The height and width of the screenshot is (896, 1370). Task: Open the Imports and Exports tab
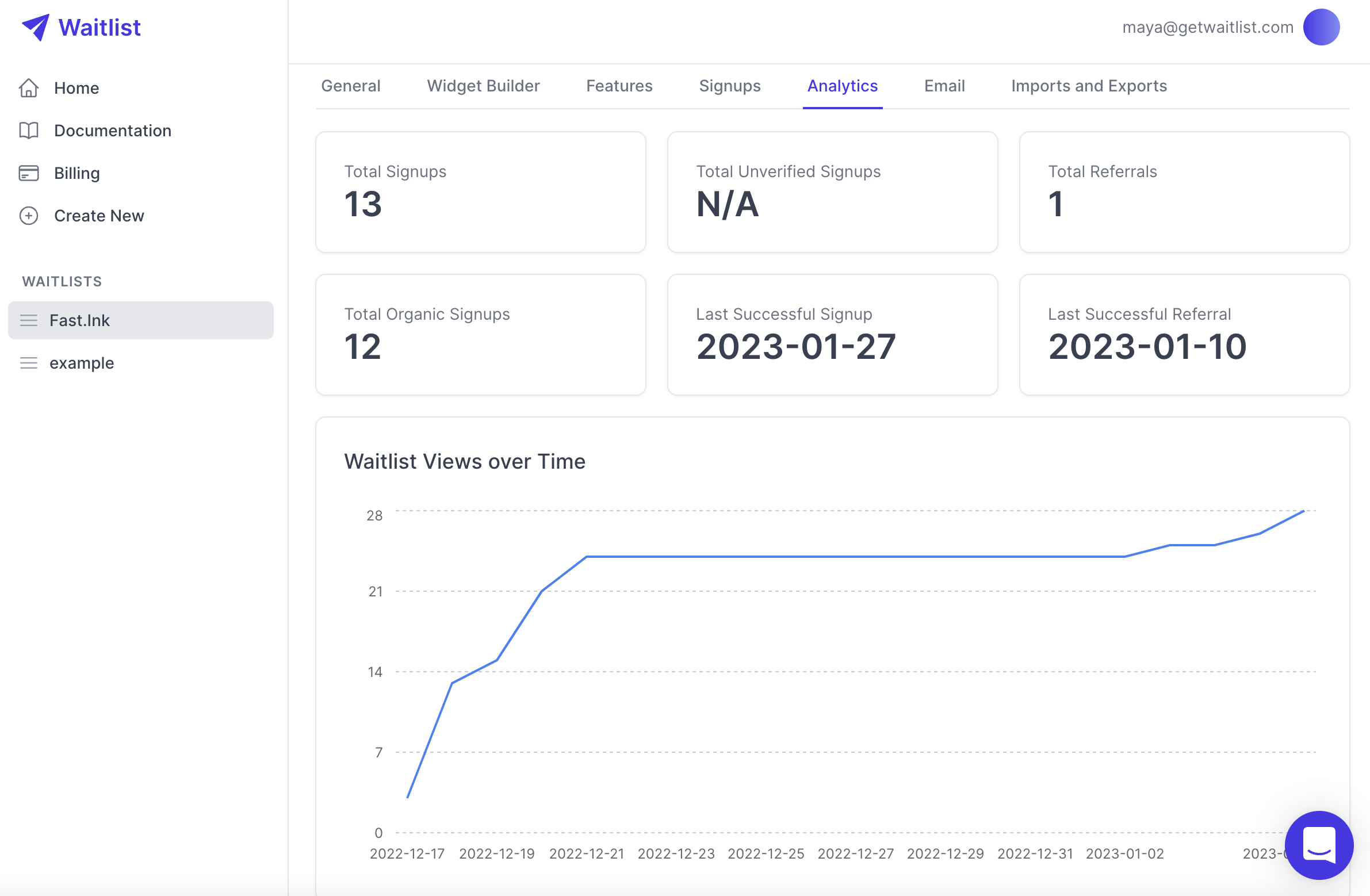click(x=1089, y=86)
